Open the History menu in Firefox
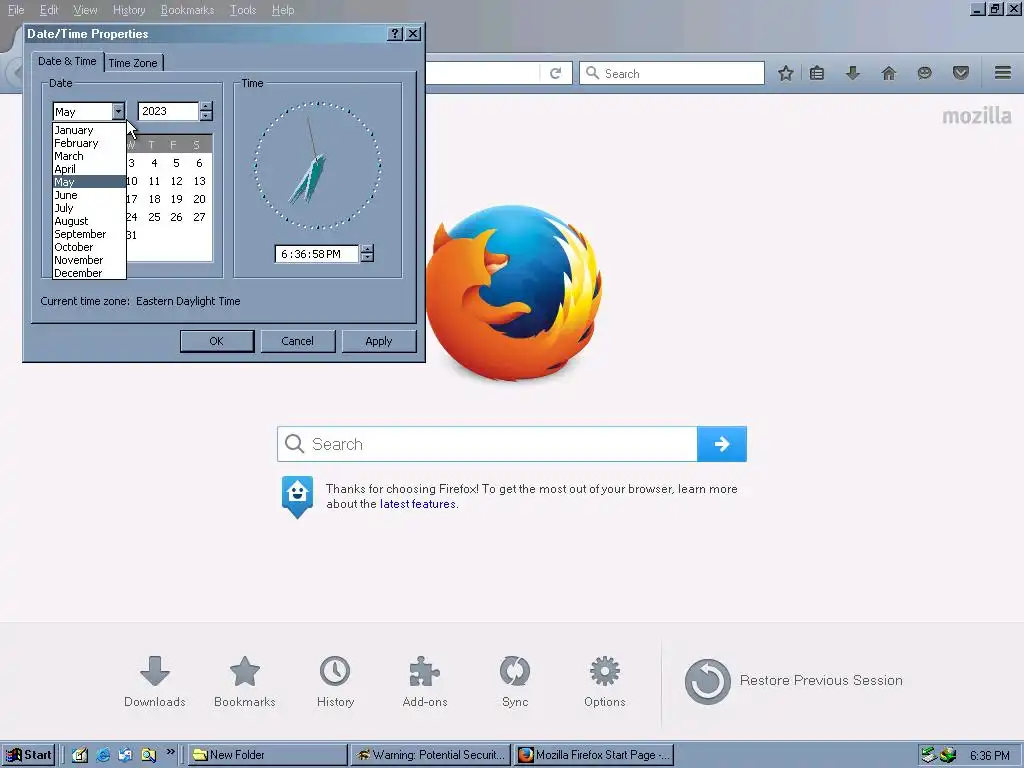This screenshot has width=1024, height=768. click(129, 10)
